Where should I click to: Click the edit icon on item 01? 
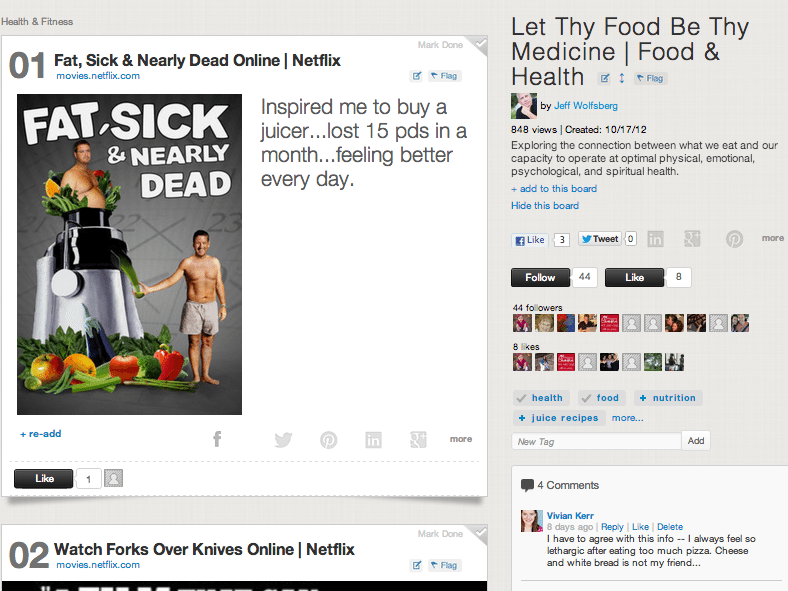coord(417,76)
